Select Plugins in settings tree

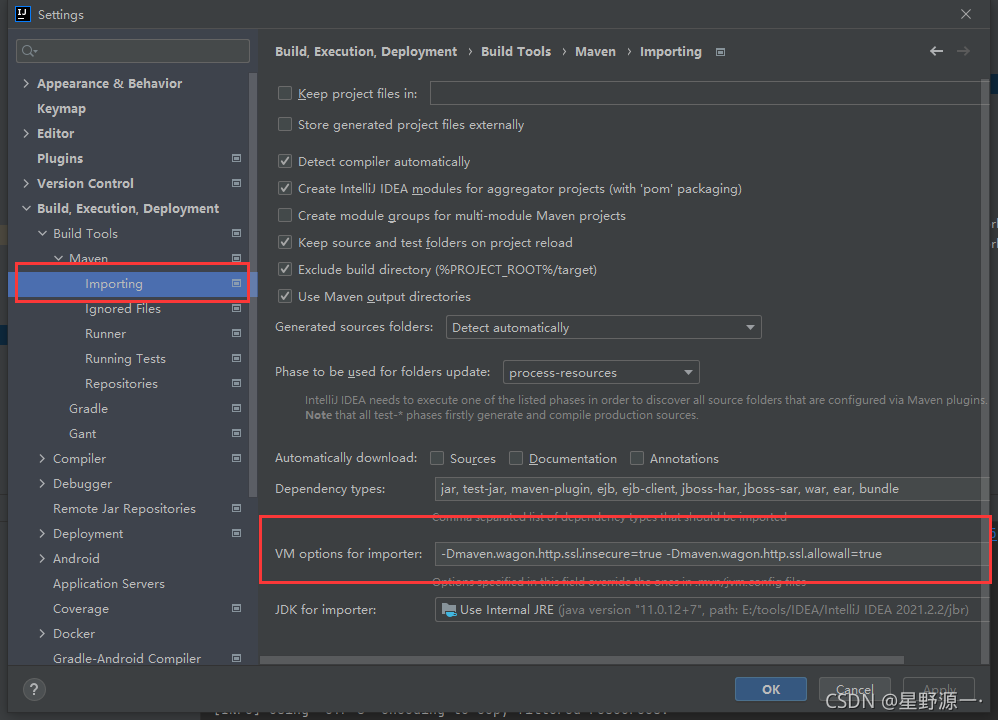pos(60,159)
